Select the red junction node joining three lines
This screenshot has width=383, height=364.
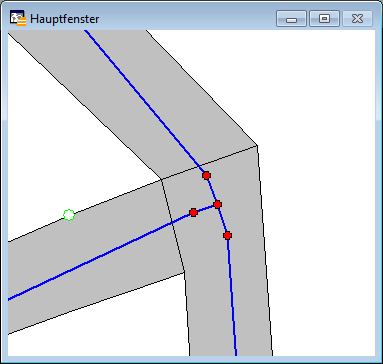(217, 204)
